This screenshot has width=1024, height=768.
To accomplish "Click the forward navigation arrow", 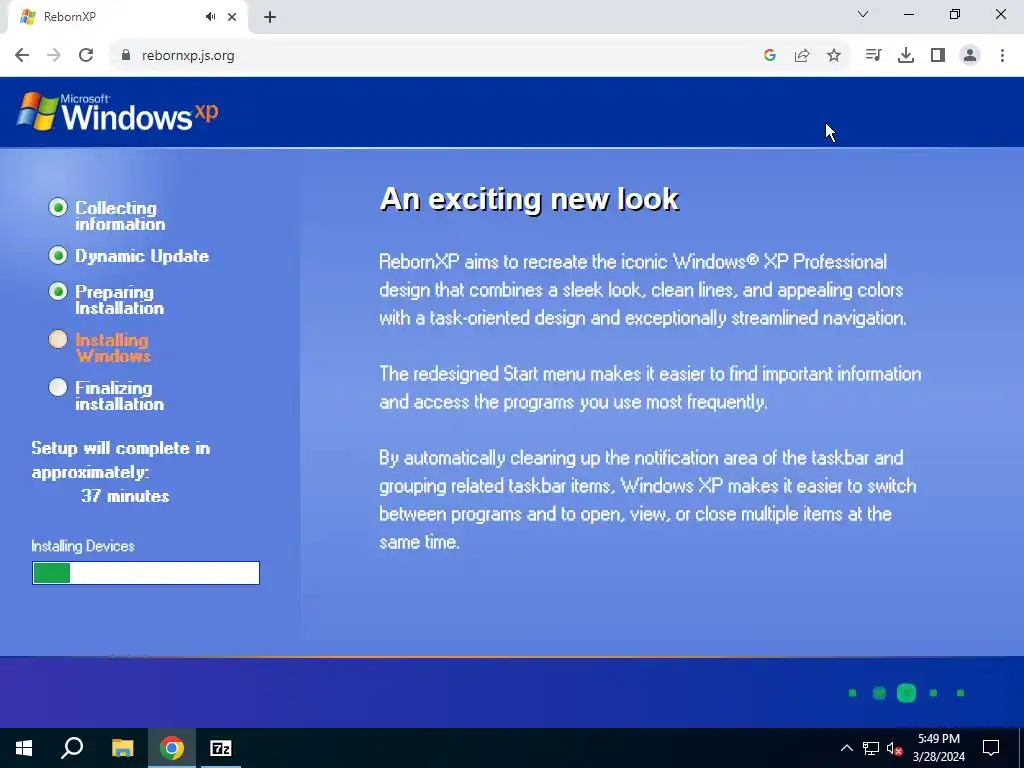I will pos(54,55).
